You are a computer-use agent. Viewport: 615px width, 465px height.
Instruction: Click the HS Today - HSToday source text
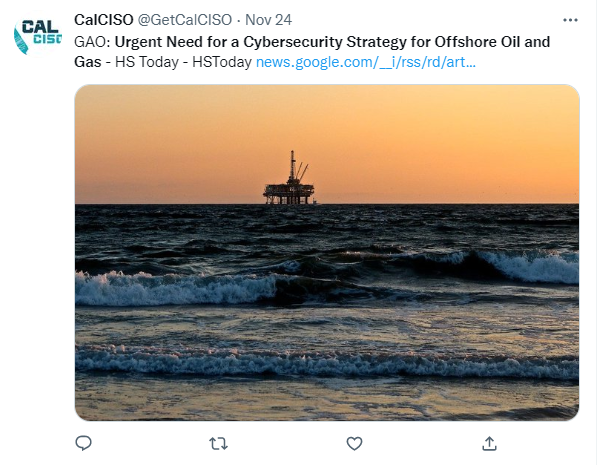pyautogui.click(x=183, y=62)
